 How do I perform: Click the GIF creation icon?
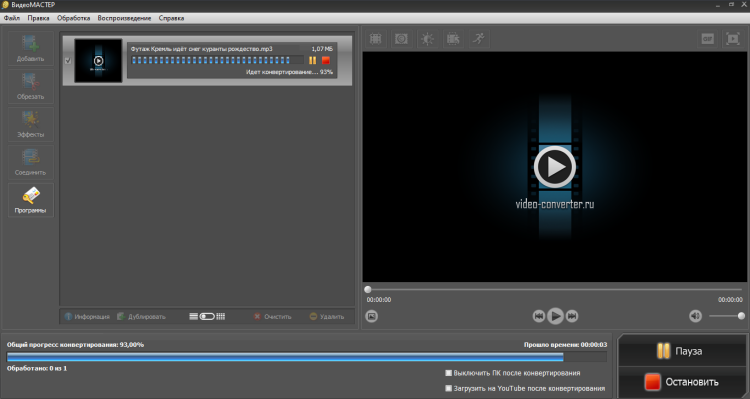[x=707, y=39]
